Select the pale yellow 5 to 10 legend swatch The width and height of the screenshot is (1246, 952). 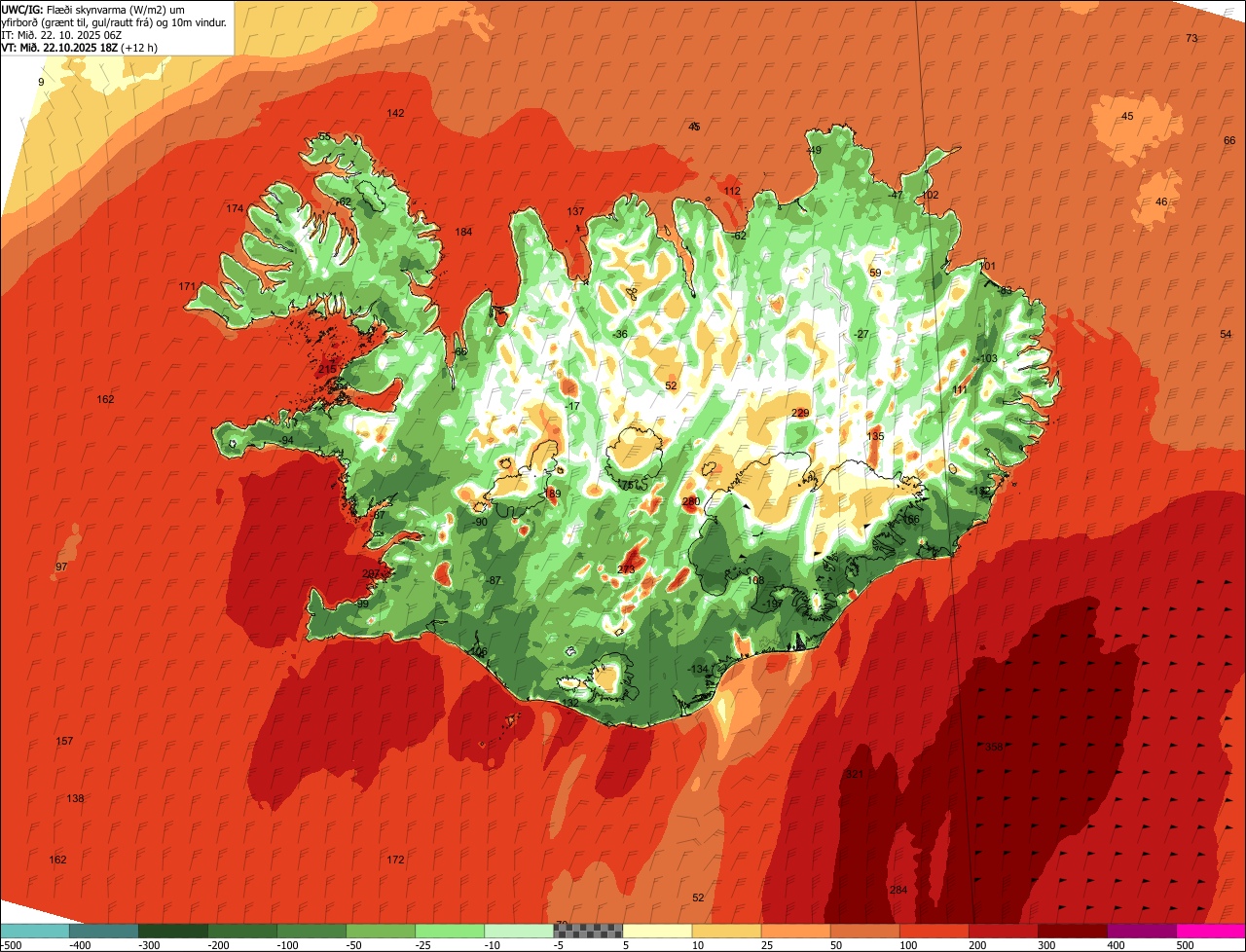[x=657, y=931]
